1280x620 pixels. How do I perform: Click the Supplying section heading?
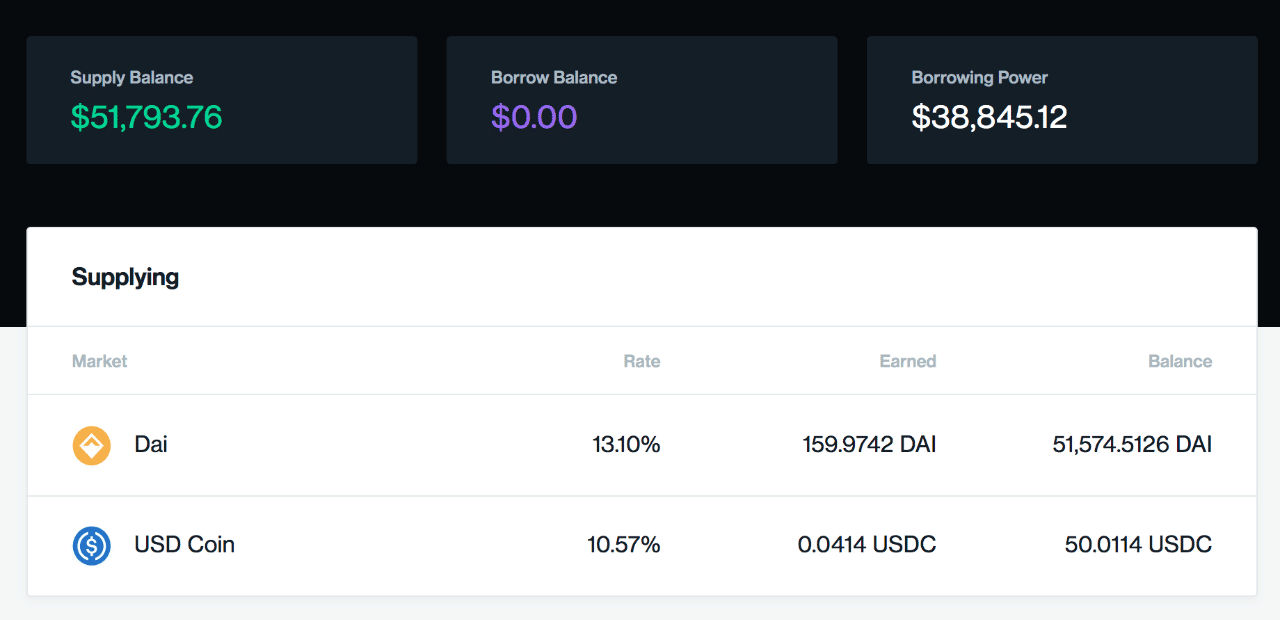pyautogui.click(x=125, y=277)
